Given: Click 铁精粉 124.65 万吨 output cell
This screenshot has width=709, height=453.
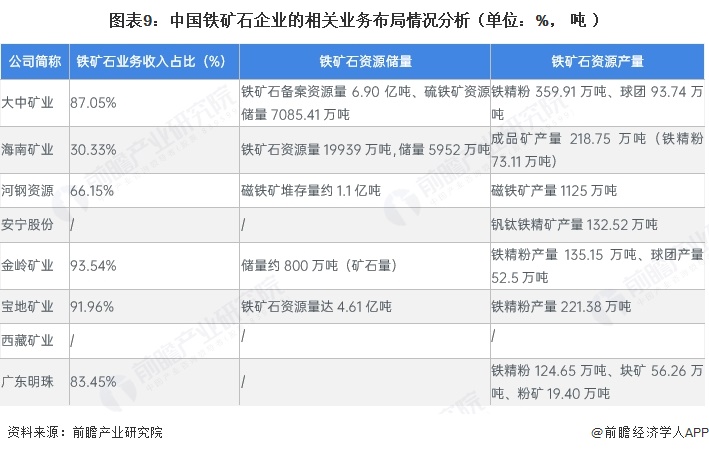Looking at the screenshot, I should (597, 382).
